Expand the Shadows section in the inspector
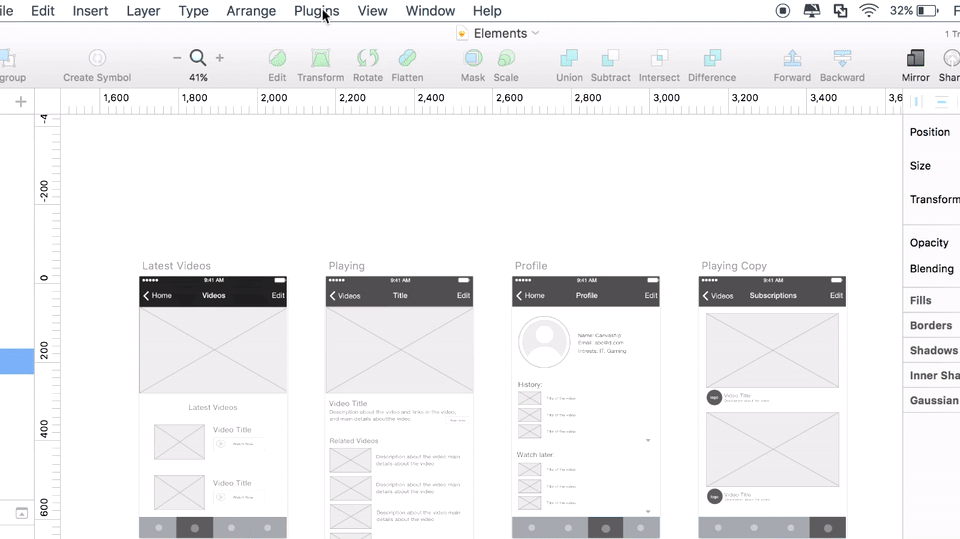Image resolution: width=960 pixels, height=539 pixels. tap(933, 350)
